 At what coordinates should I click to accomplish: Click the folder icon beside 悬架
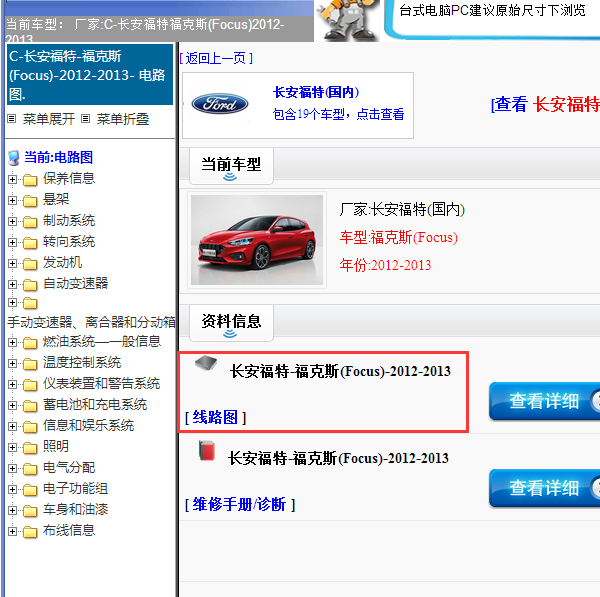pos(30,201)
